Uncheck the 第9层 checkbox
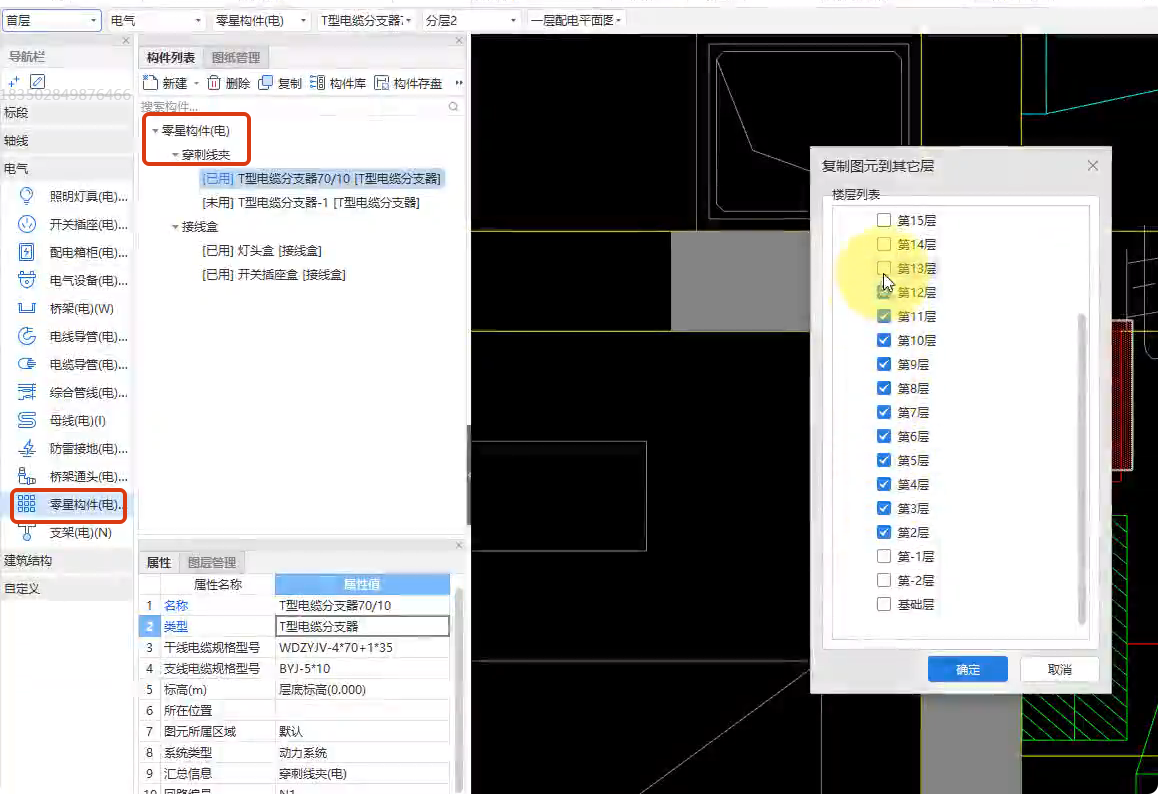Image resolution: width=1158 pixels, height=794 pixels. click(x=884, y=364)
